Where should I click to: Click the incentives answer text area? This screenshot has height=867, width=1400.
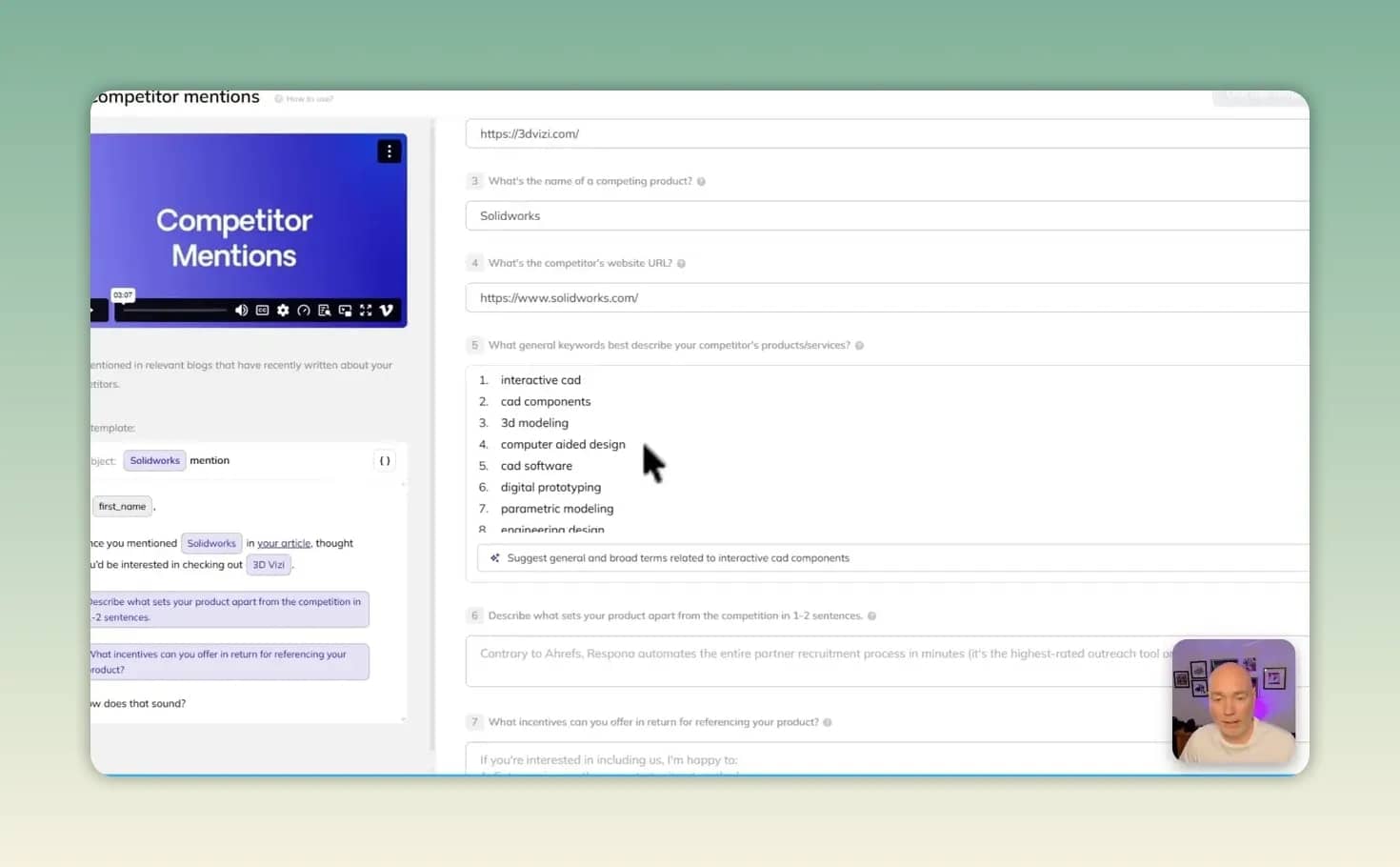(x=887, y=758)
